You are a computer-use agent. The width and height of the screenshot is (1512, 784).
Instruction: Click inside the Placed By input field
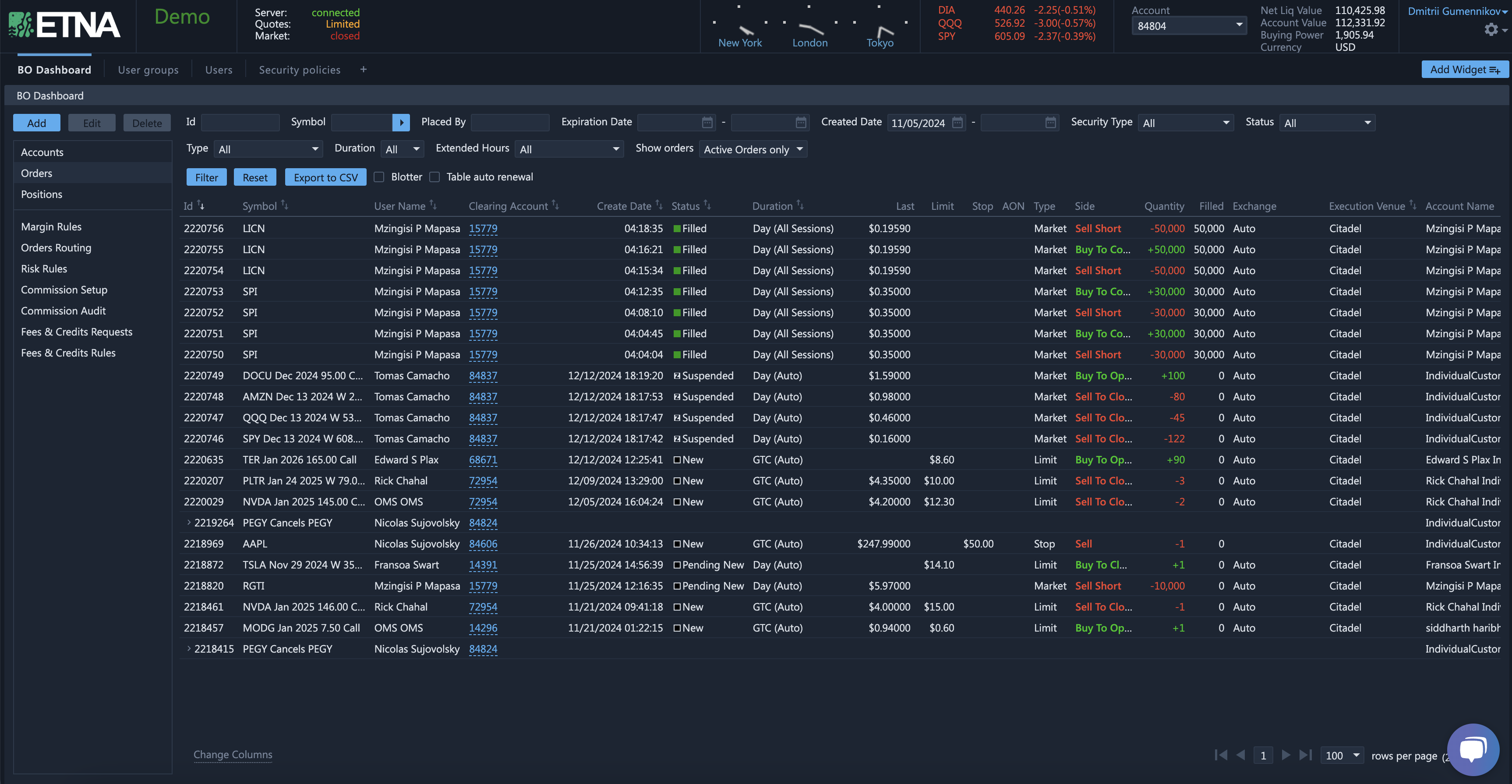coord(509,122)
